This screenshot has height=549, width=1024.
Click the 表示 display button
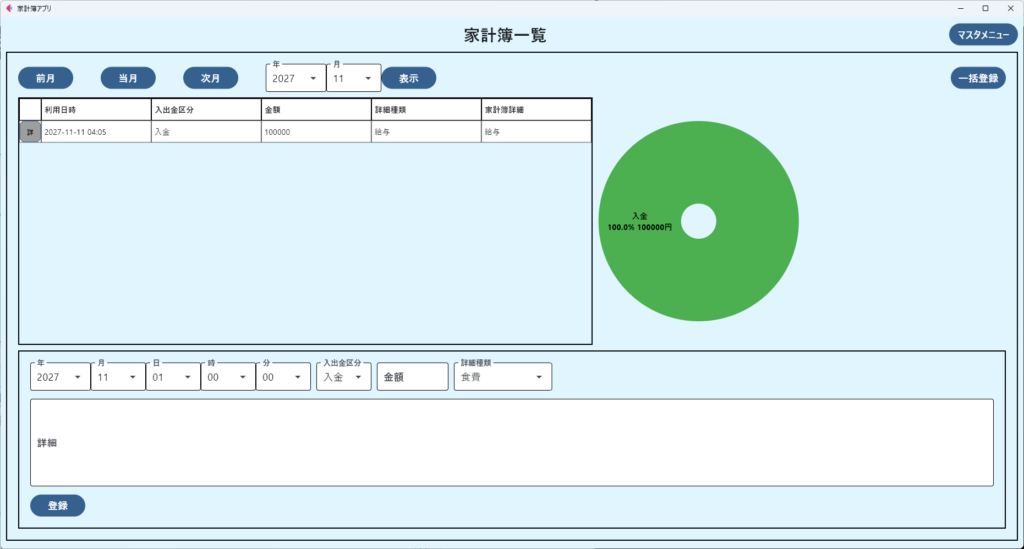coord(408,78)
